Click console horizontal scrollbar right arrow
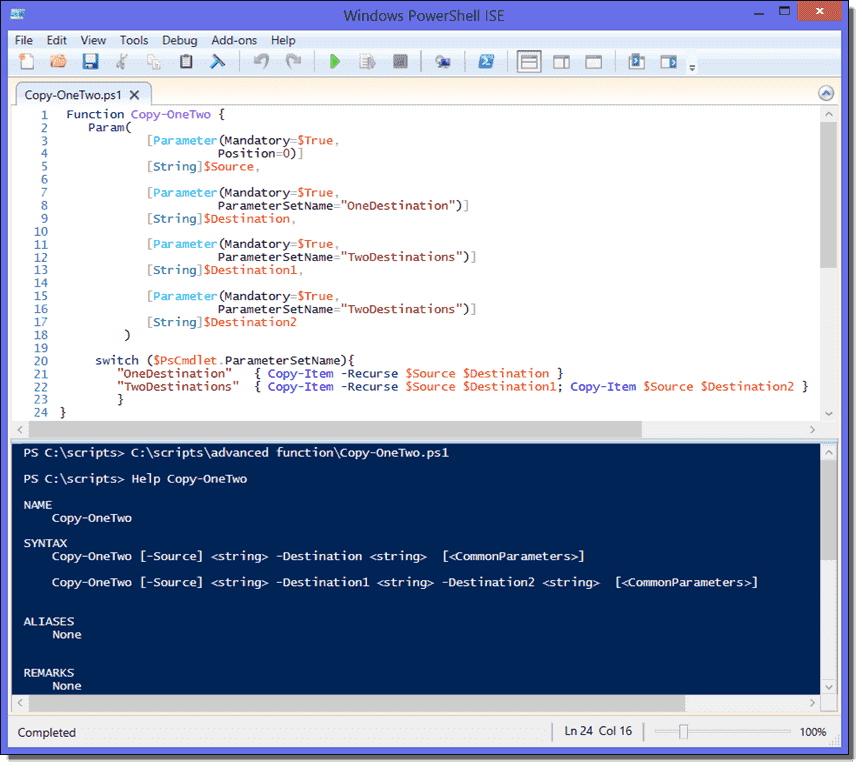The image size is (862, 768). point(812,703)
